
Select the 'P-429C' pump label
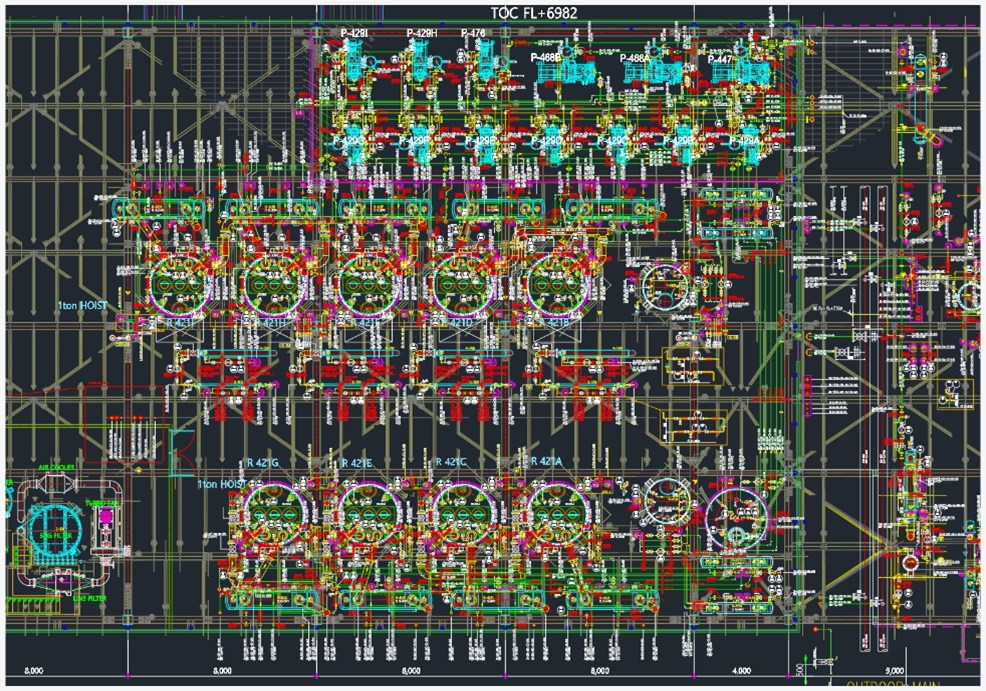coord(612,141)
